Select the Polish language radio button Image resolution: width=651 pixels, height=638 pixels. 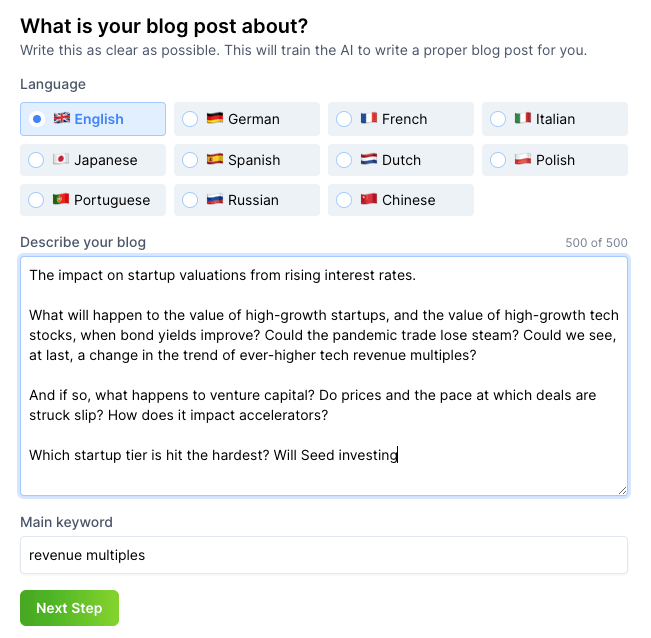click(498, 160)
